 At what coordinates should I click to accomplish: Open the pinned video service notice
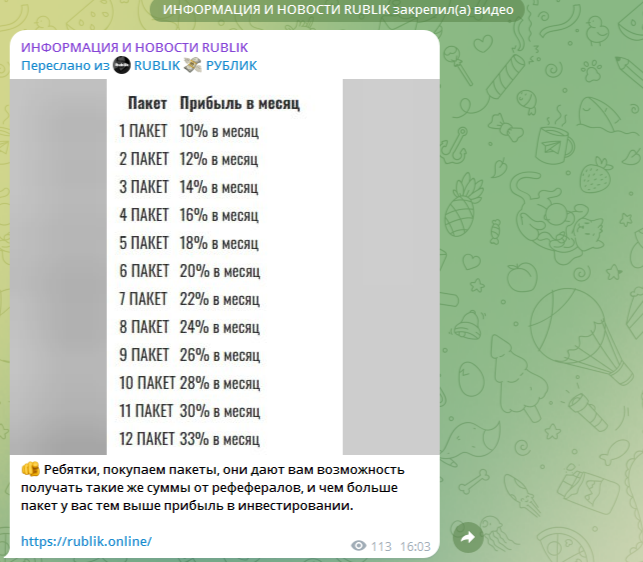pyautogui.click(x=337, y=10)
